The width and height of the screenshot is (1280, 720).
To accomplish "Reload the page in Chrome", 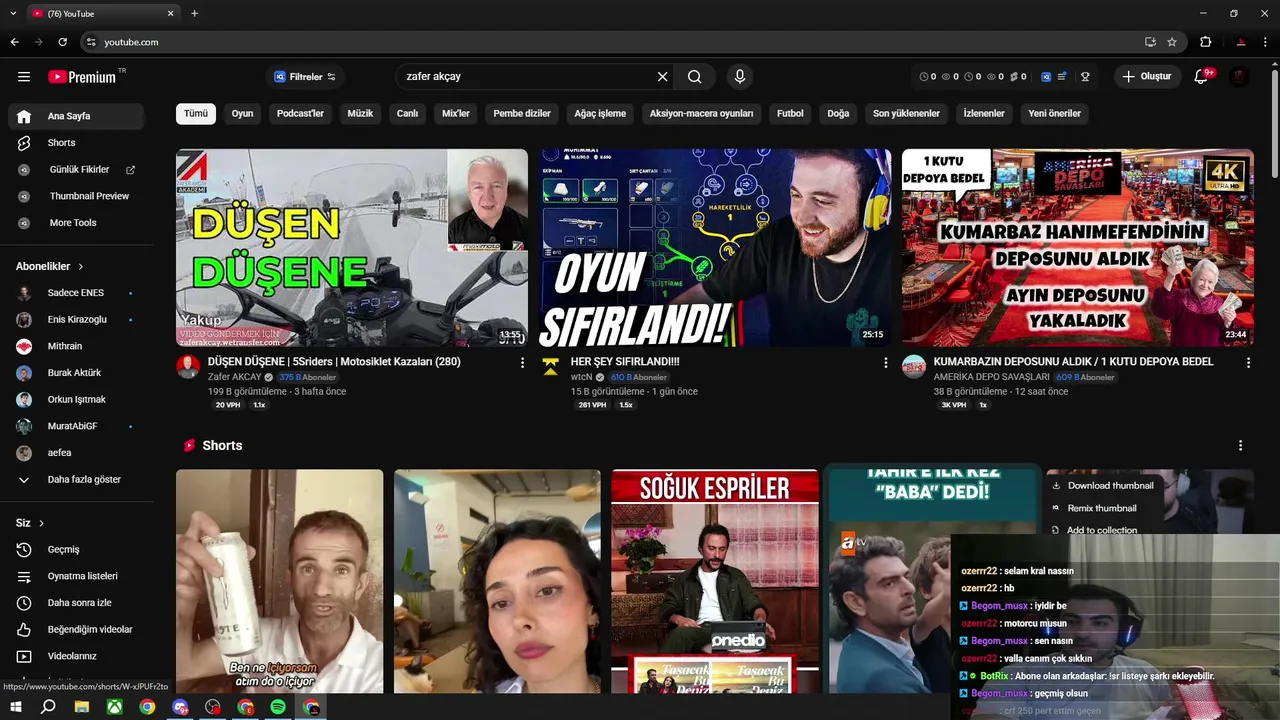I will [x=62, y=42].
